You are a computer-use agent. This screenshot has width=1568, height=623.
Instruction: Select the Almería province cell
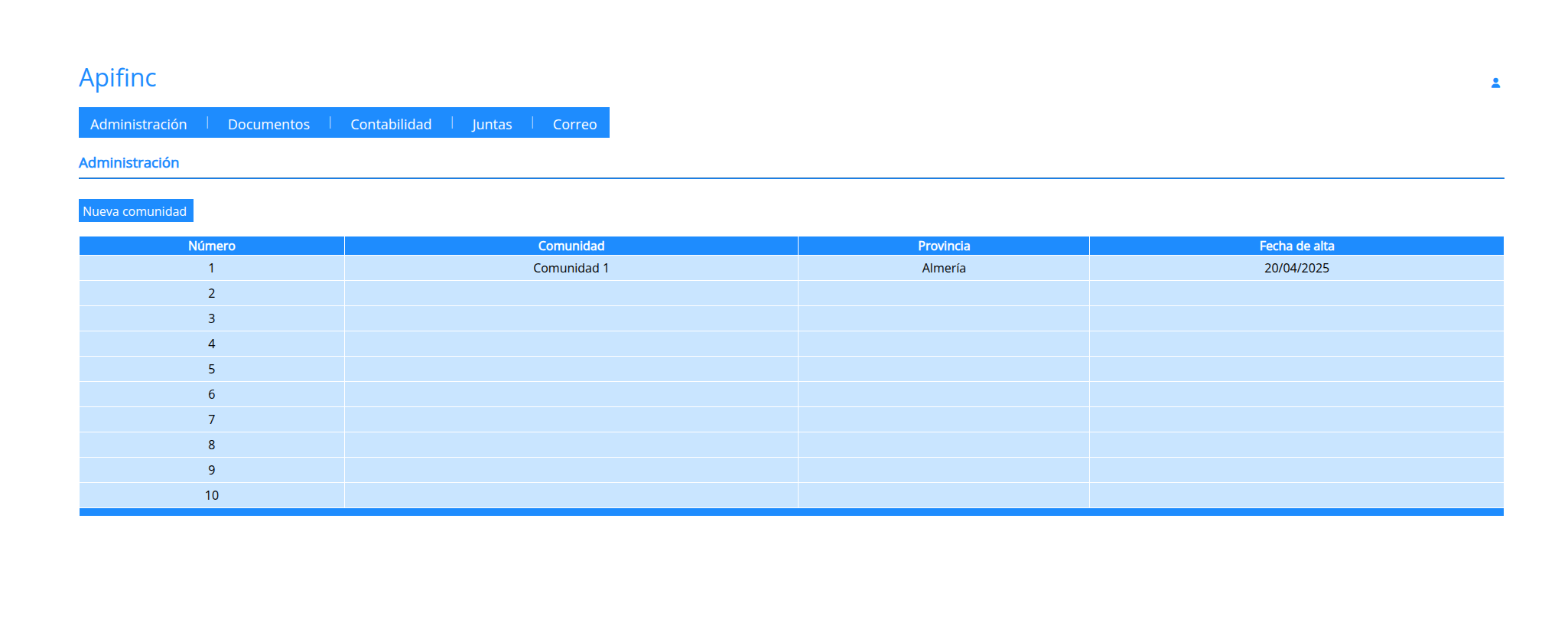[944, 268]
